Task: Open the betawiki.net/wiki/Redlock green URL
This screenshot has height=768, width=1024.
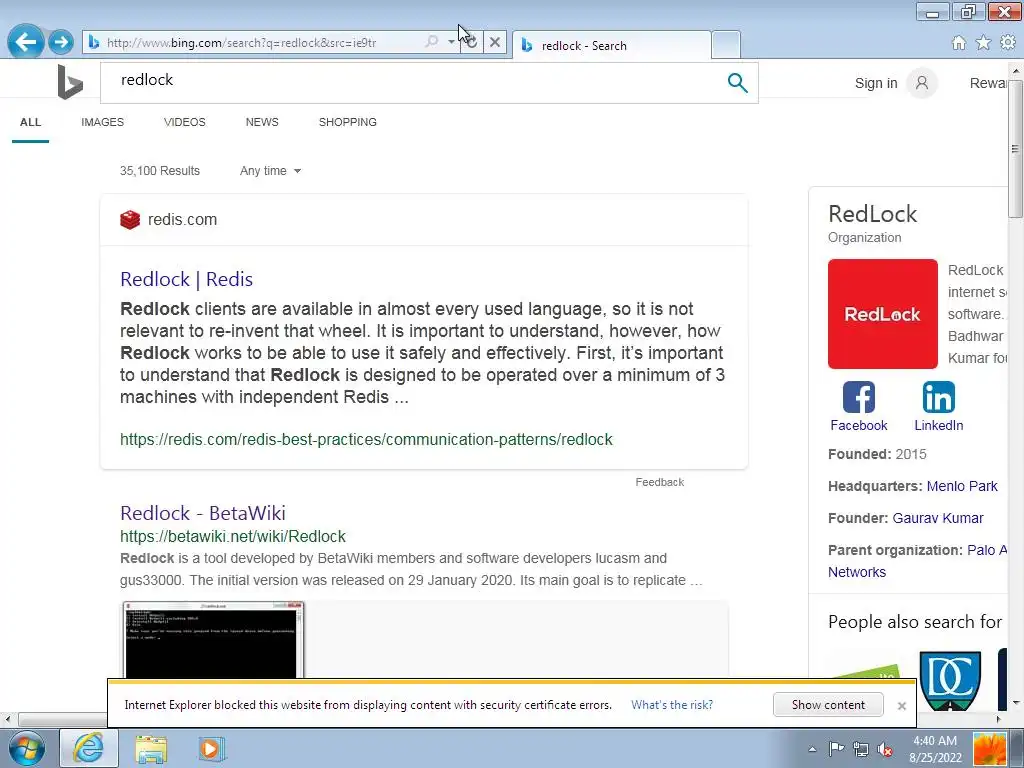Action: pos(232,536)
